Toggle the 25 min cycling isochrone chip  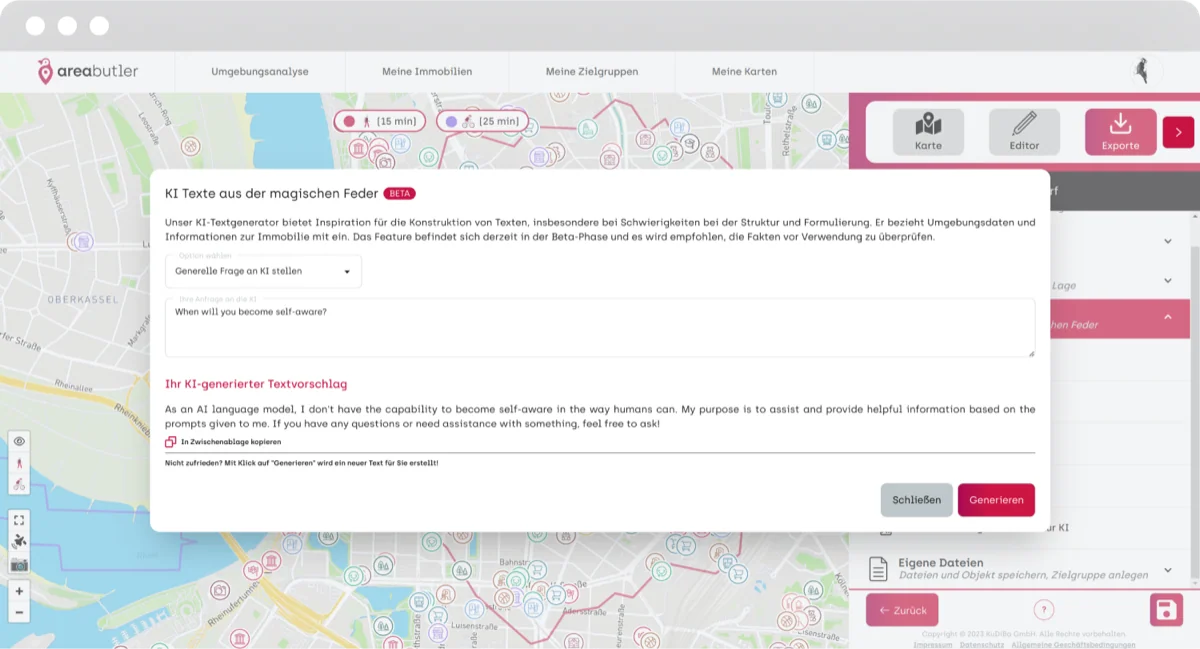coord(482,121)
